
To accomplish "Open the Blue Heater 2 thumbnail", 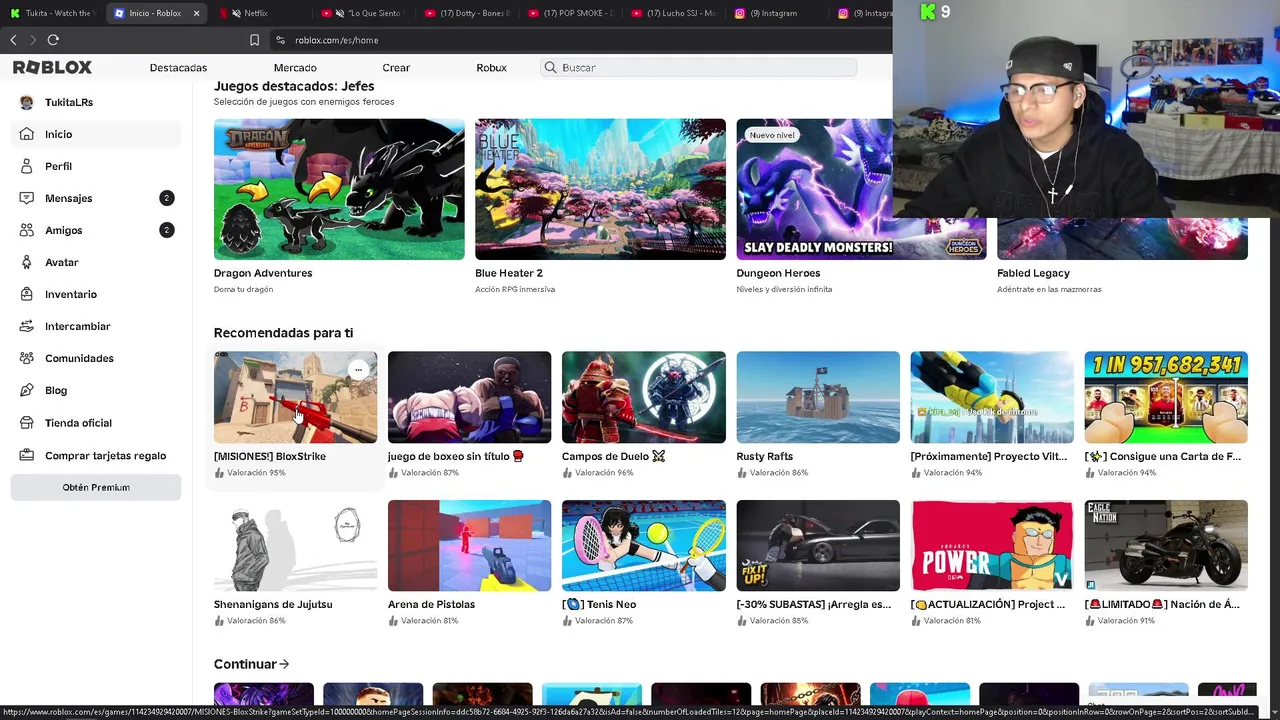I will click(x=600, y=189).
